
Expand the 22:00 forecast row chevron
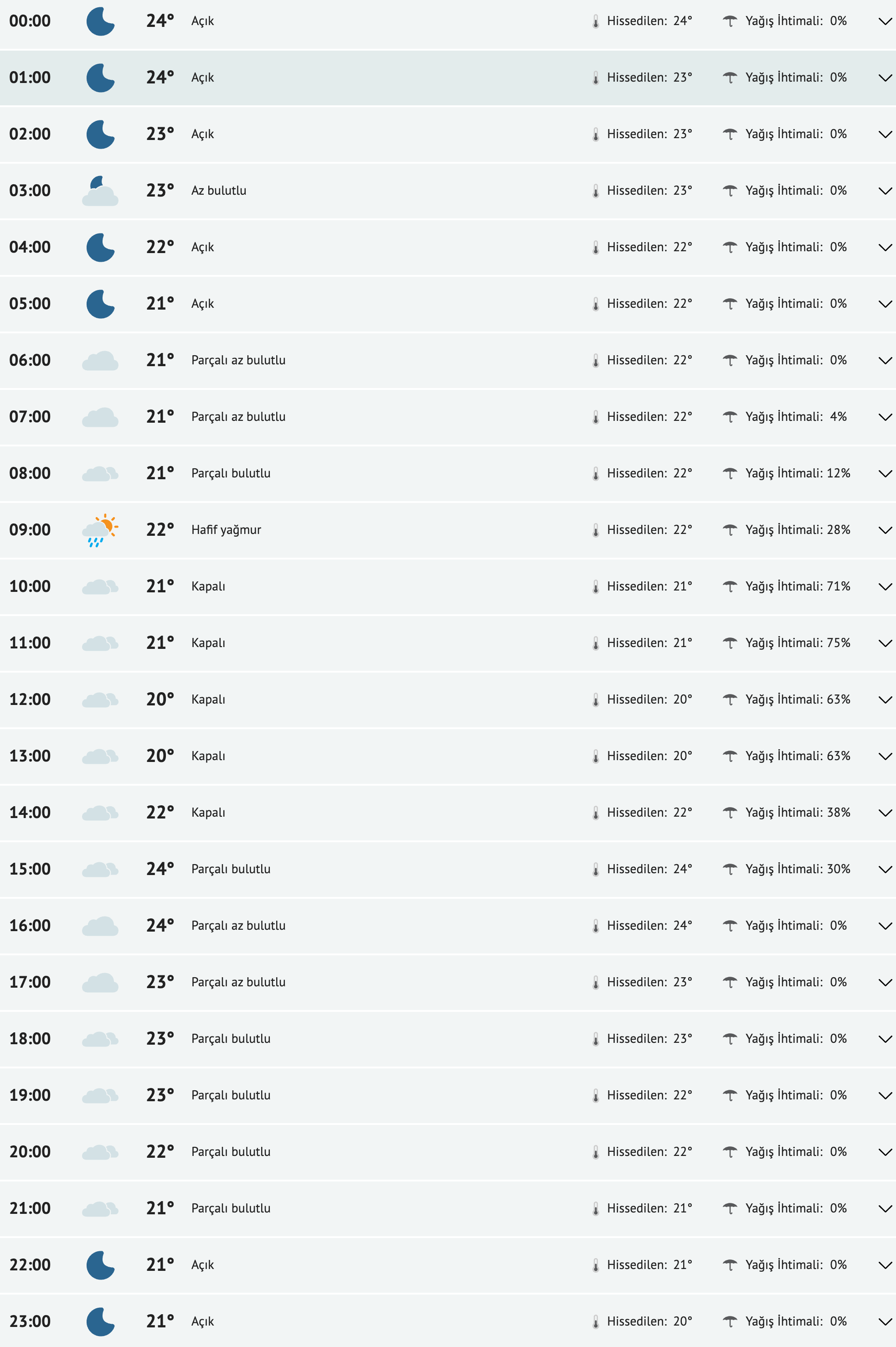[x=885, y=1265]
